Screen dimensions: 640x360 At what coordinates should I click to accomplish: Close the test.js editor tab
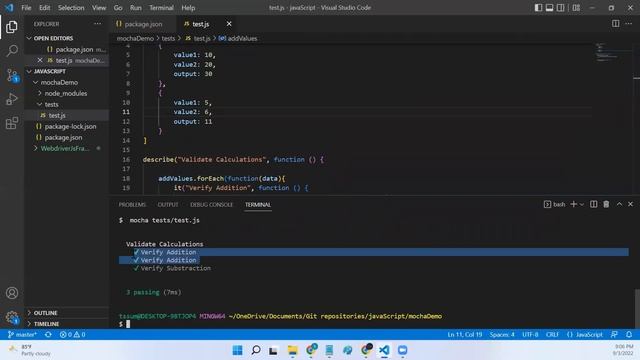tap(229, 24)
